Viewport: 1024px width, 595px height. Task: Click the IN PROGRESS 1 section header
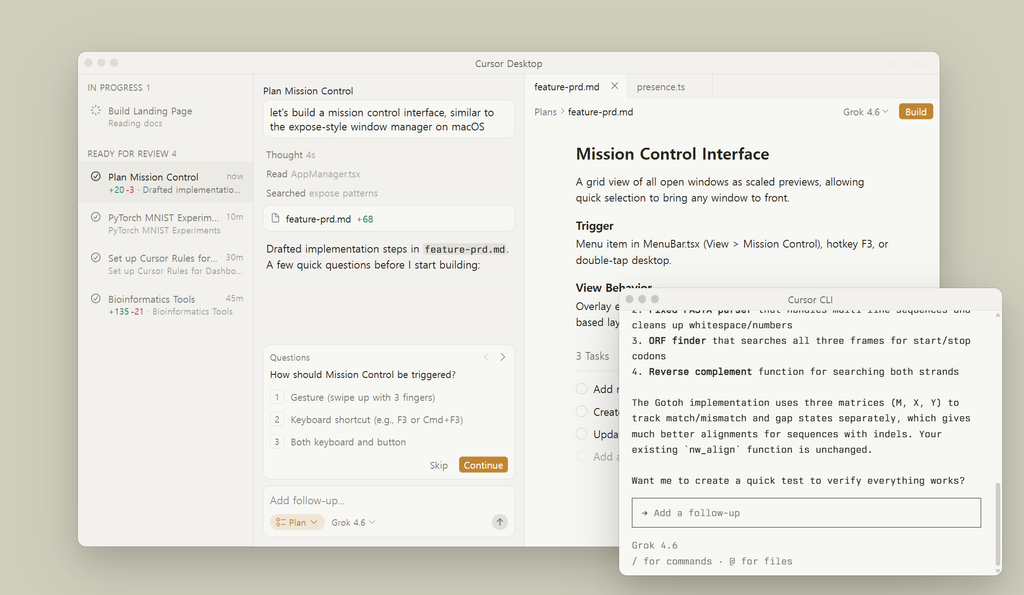click(119, 87)
